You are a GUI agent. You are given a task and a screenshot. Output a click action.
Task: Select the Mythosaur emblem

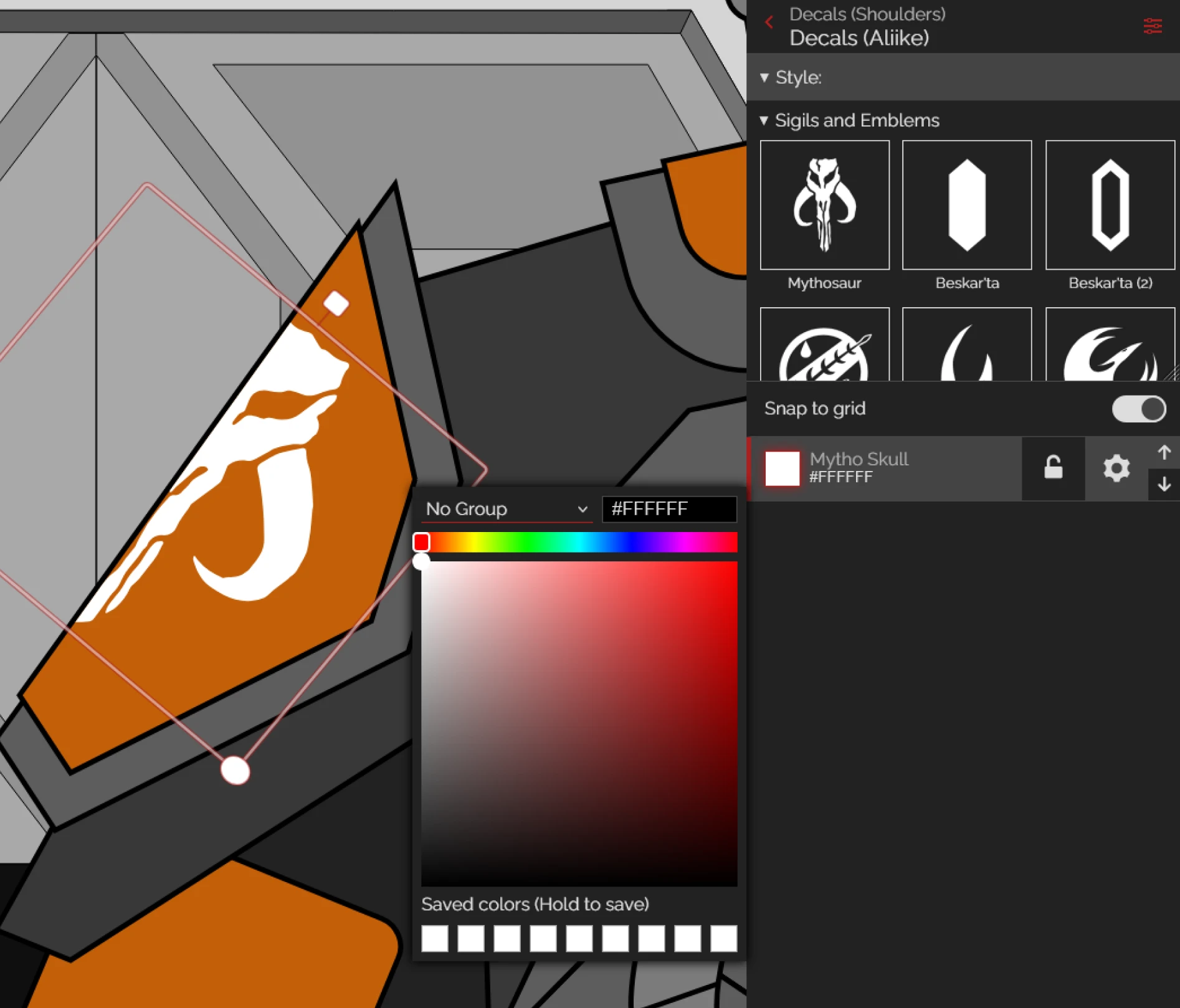[x=824, y=205]
